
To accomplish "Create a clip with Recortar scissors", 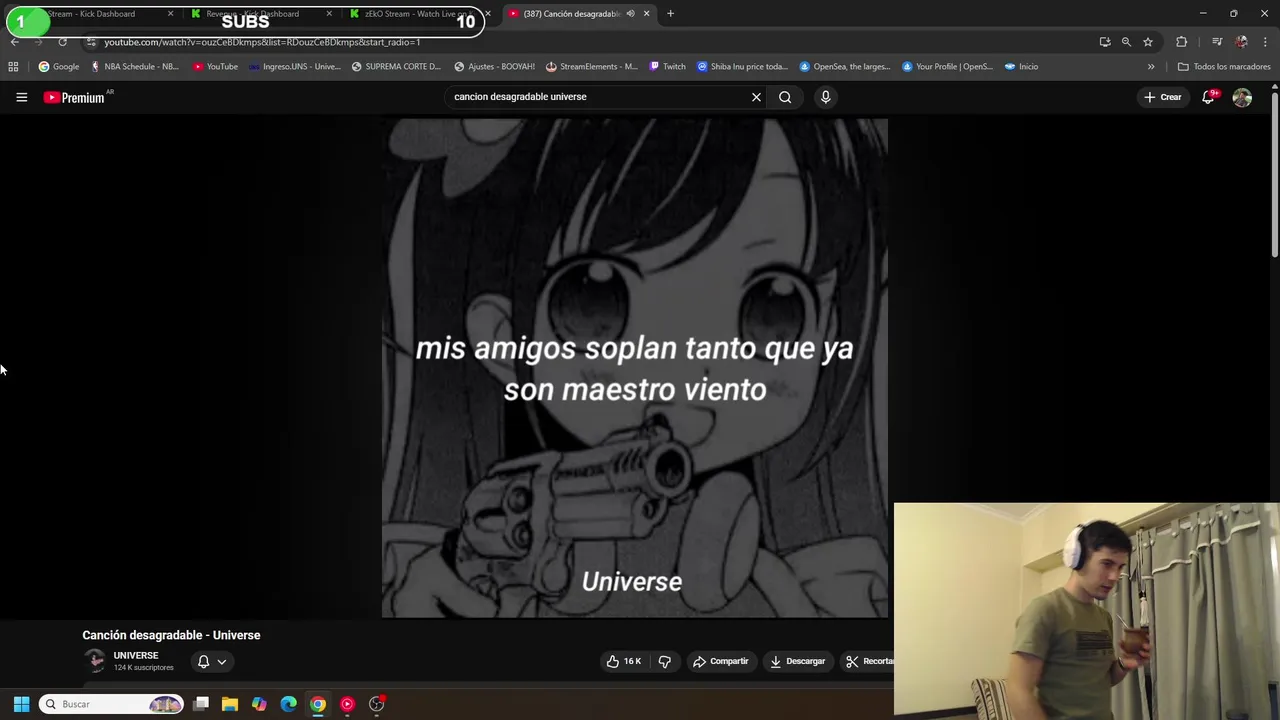I will (868, 661).
